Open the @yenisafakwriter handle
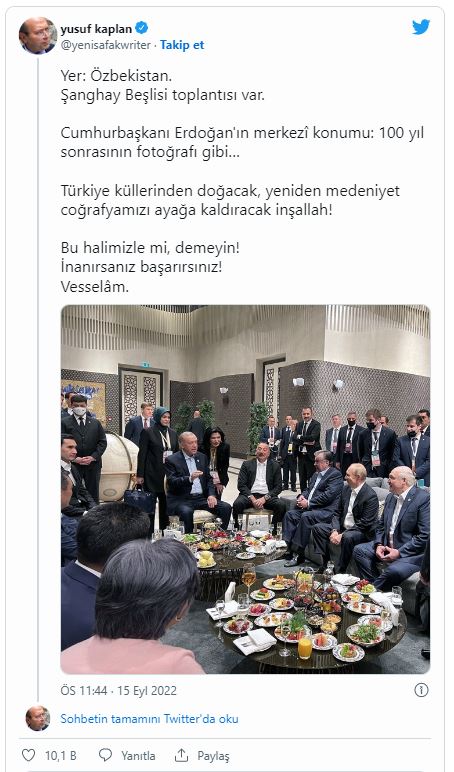 [105, 45]
